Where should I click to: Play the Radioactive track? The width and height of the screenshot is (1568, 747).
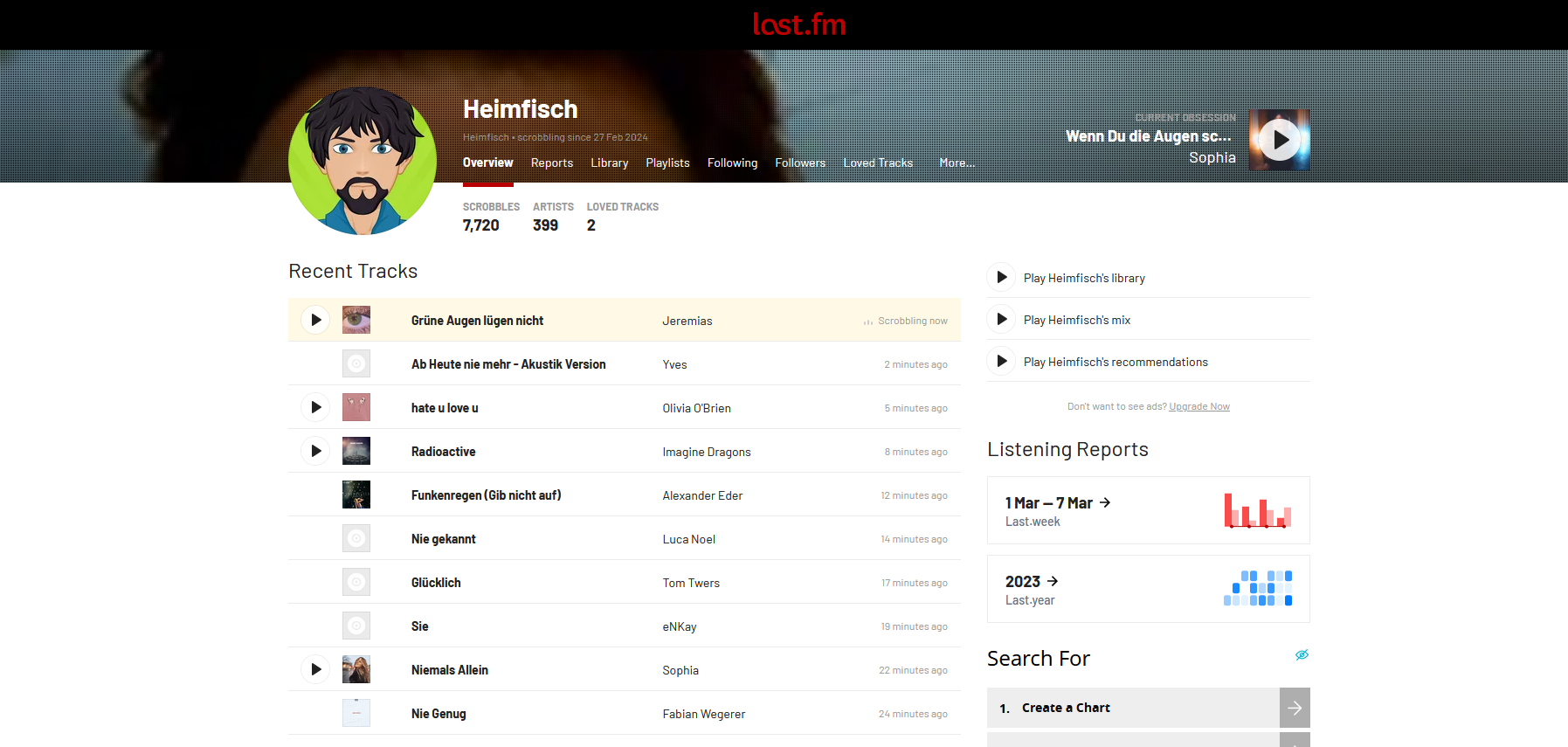point(315,451)
